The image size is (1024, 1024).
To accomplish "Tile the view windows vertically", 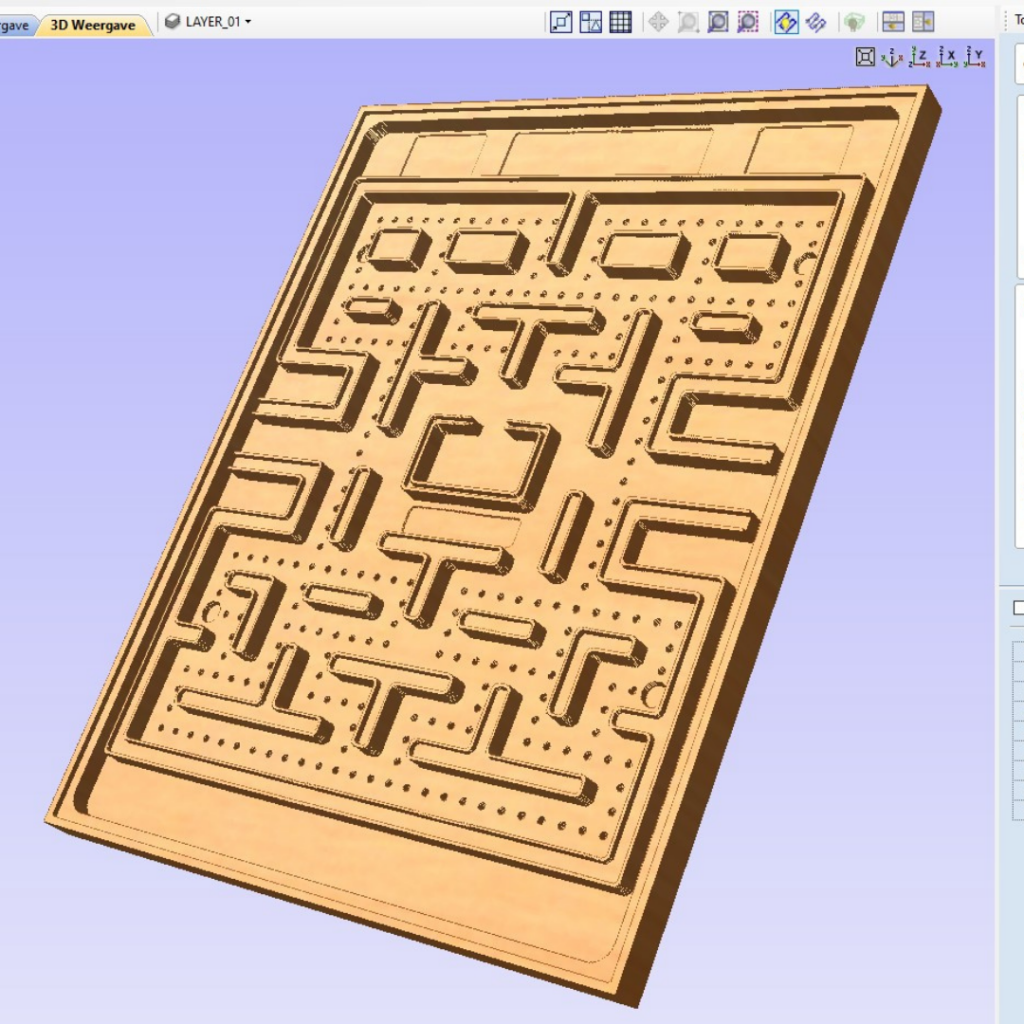I will click(x=922, y=22).
